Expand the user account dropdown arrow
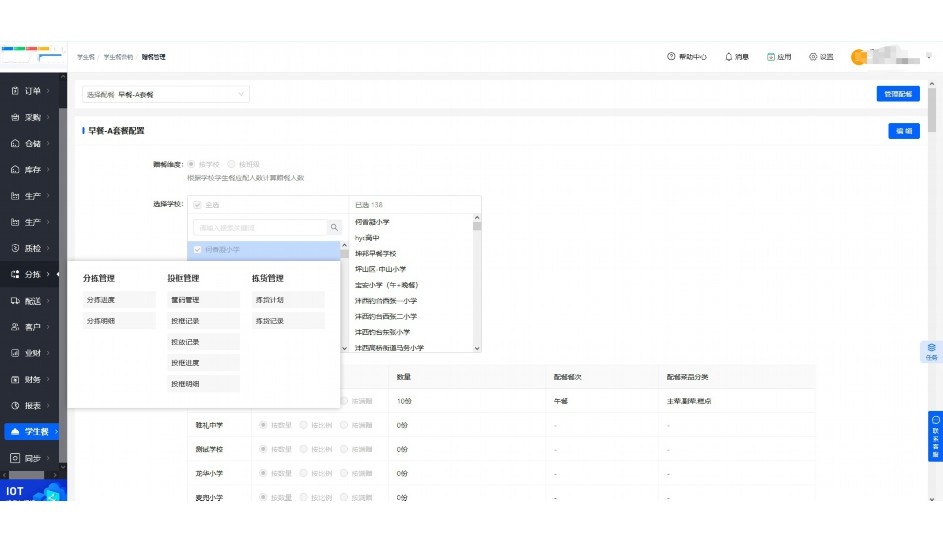943x542 pixels. point(929,57)
